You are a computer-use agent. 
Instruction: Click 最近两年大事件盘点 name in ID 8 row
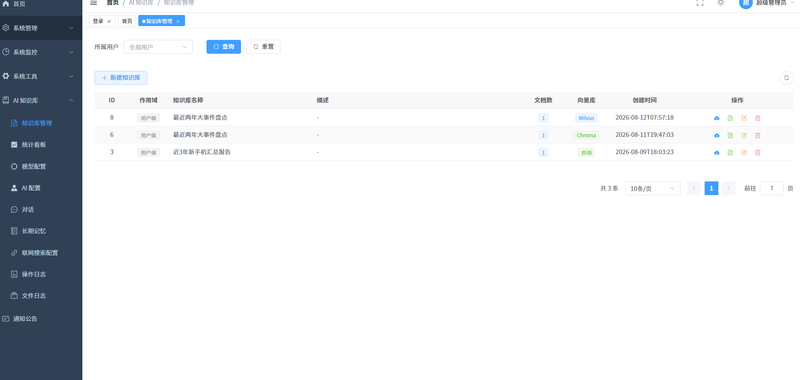pos(200,117)
